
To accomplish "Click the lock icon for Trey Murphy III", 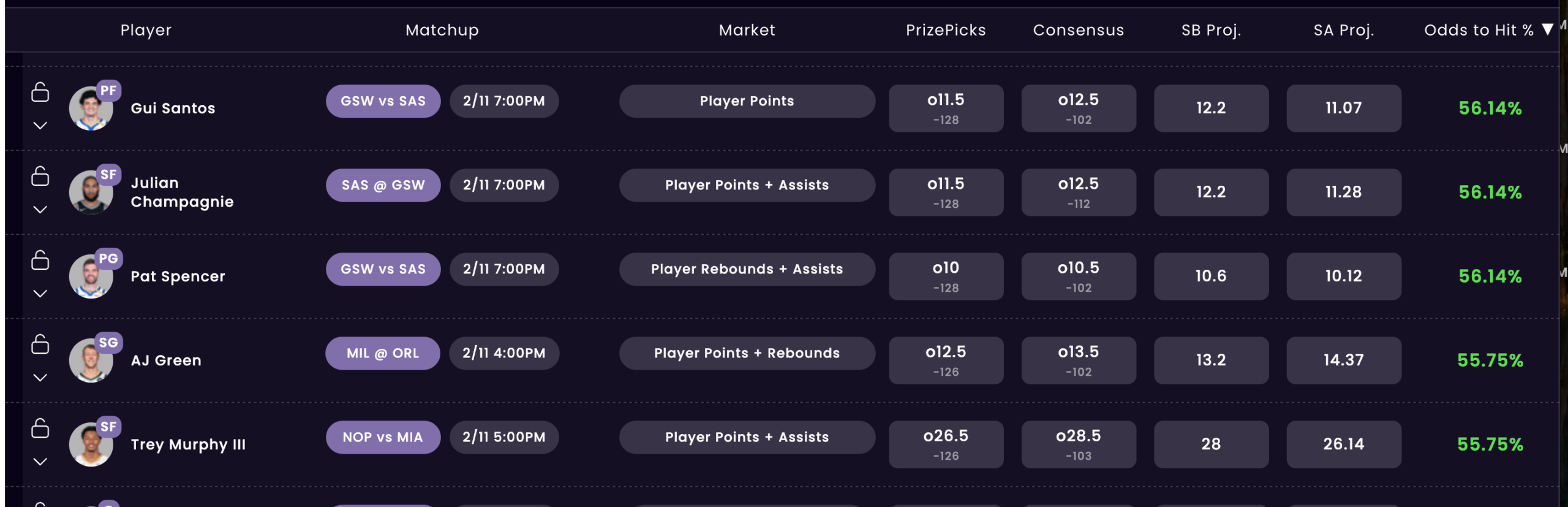I will tap(40, 428).
